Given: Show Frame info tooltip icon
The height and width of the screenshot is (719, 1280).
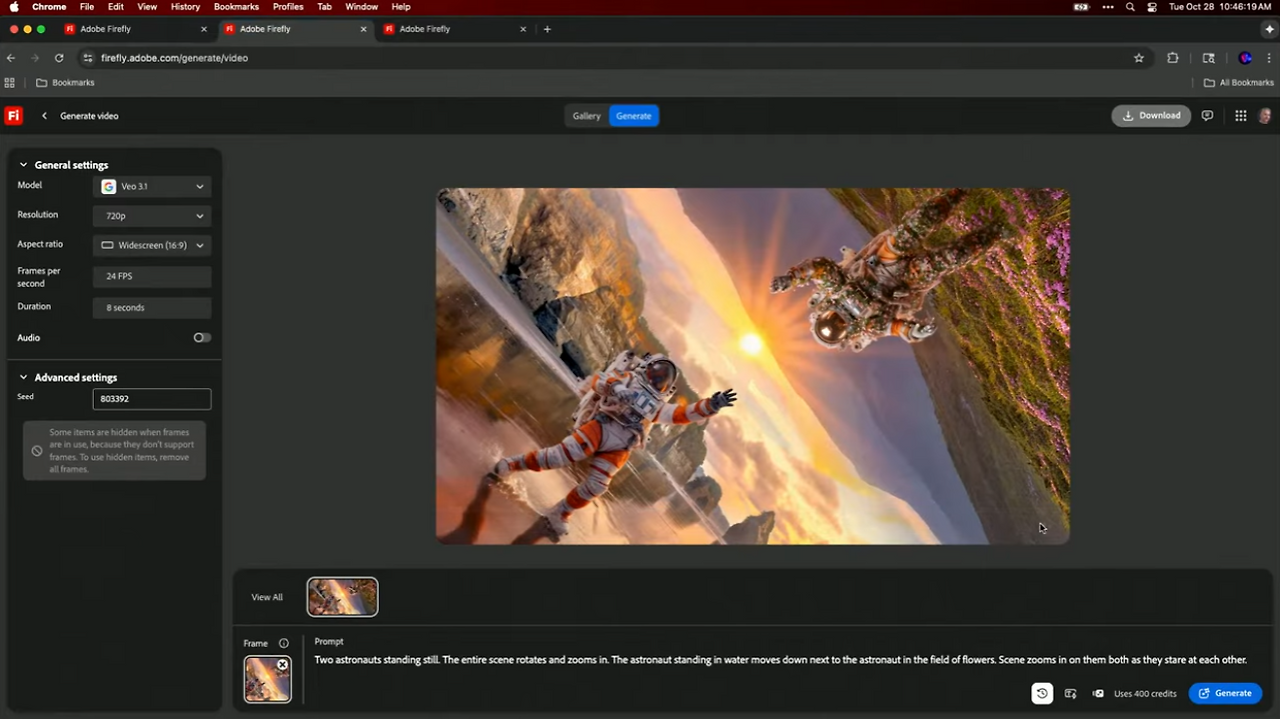Looking at the screenshot, I should 284,643.
